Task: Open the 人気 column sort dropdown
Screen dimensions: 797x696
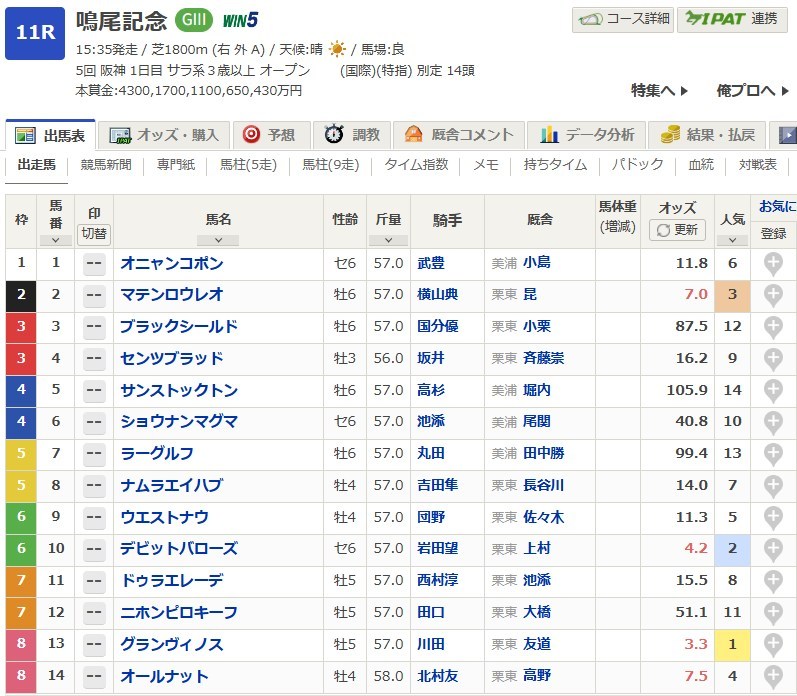Action: (732, 240)
